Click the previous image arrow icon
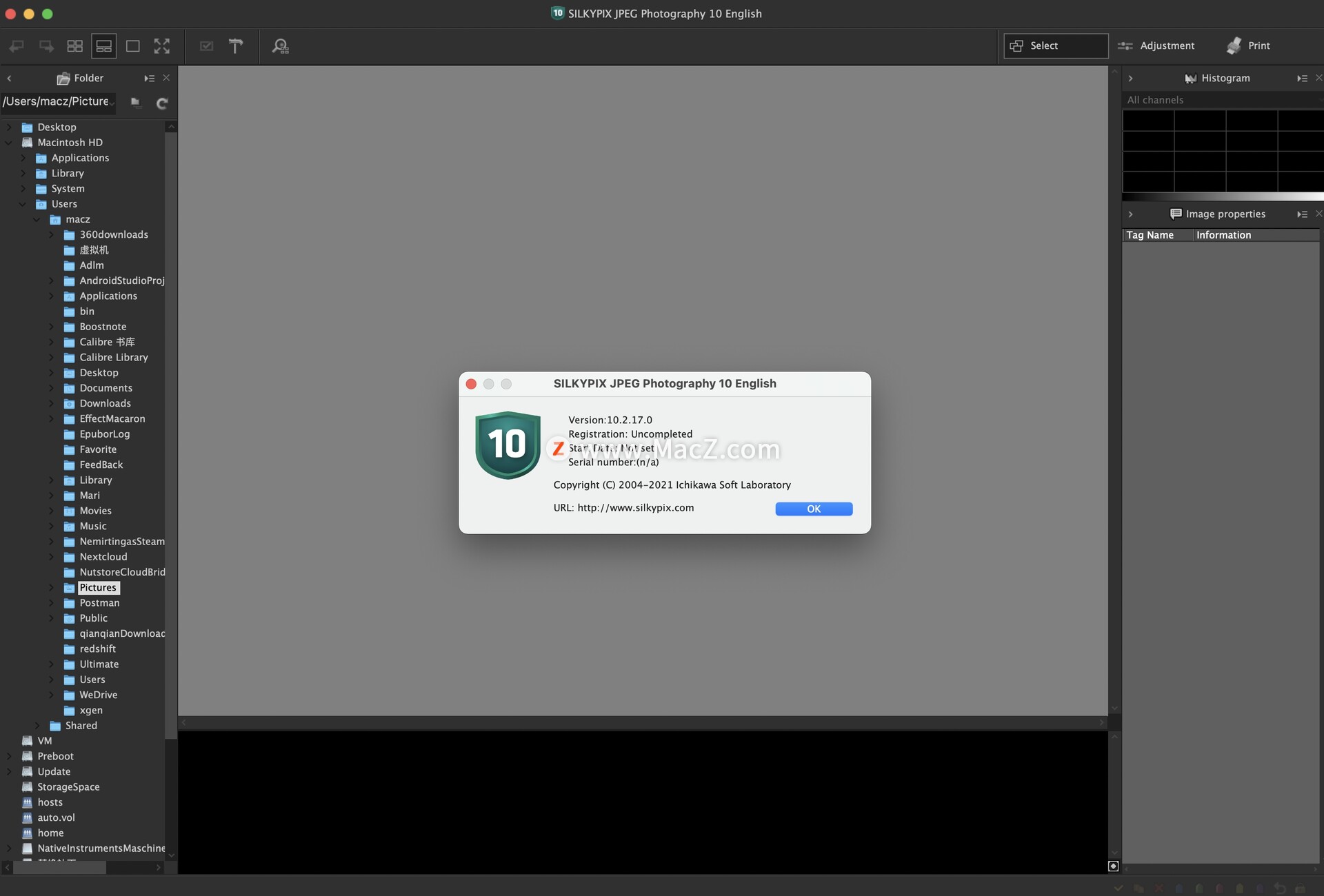Screen dimensions: 1324x896 pos(17,46)
